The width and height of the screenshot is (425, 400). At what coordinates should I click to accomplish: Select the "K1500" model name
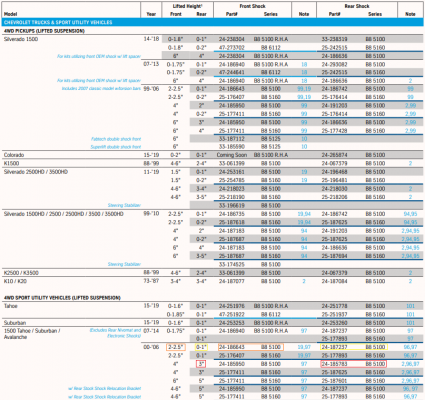(11, 163)
